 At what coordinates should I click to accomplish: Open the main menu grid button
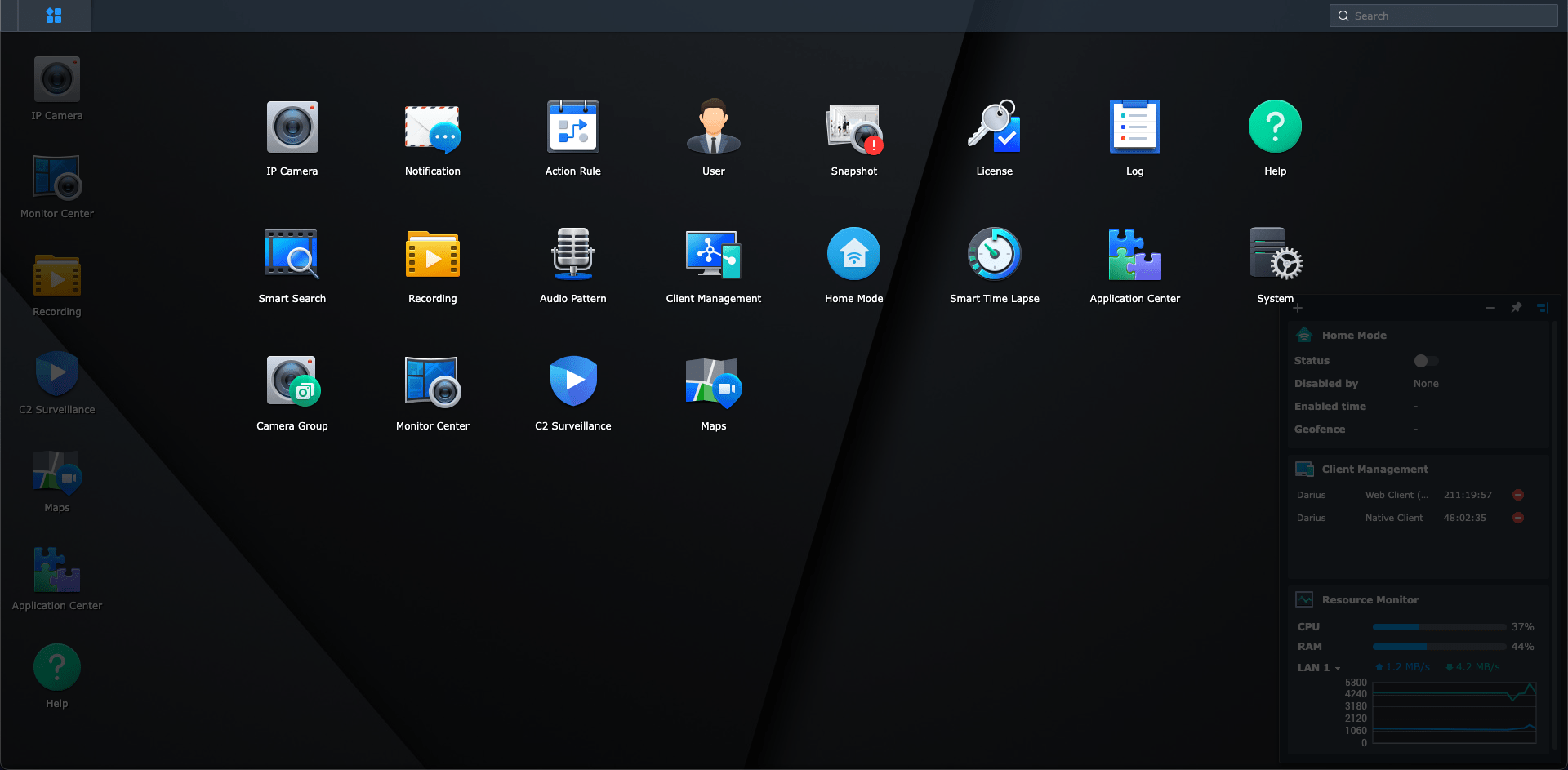[54, 16]
